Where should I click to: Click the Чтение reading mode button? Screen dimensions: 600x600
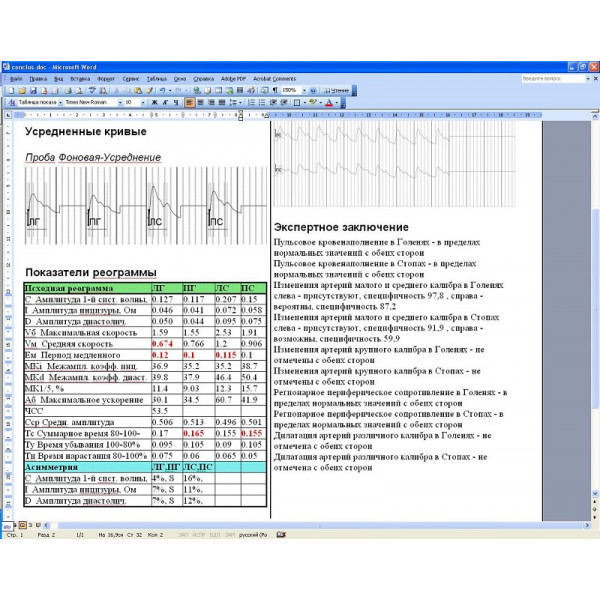pyautogui.click(x=337, y=91)
